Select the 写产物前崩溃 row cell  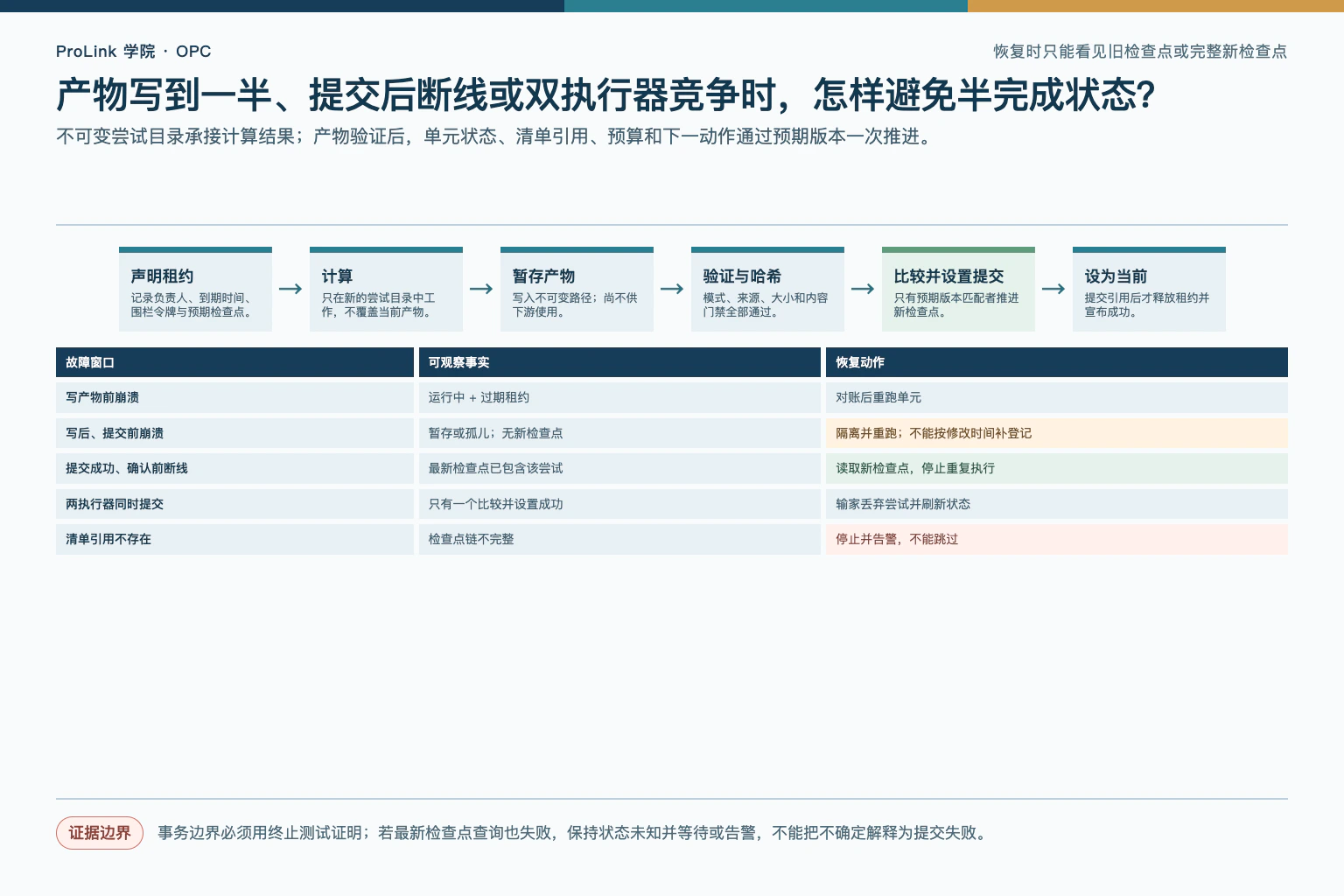(x=234, y=397)
